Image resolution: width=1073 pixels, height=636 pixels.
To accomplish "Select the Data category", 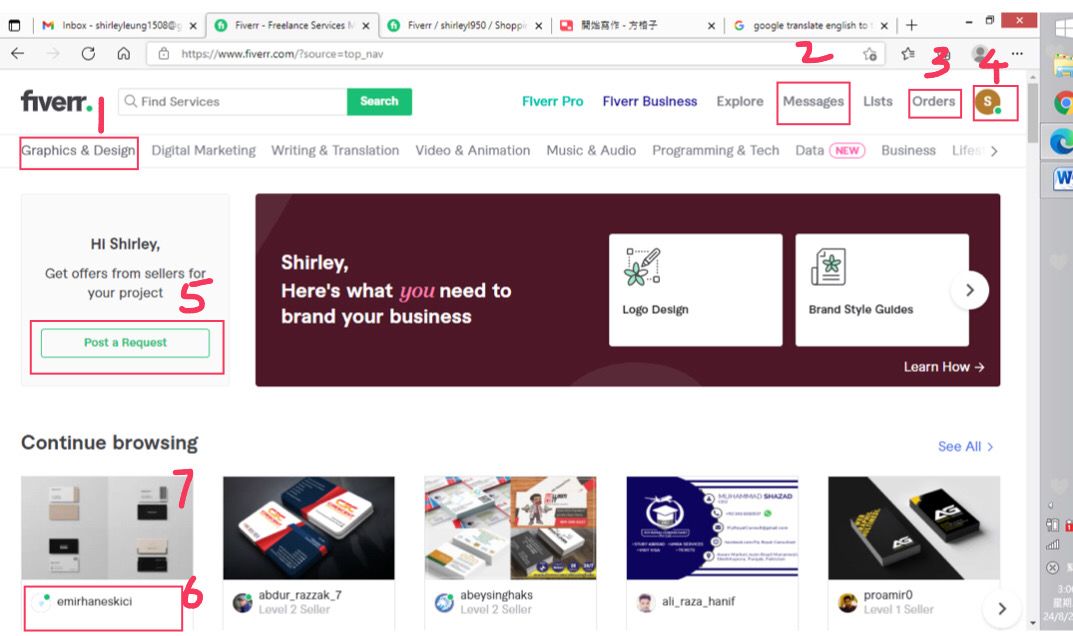I will pyautogui.click(x=810, y=151).
